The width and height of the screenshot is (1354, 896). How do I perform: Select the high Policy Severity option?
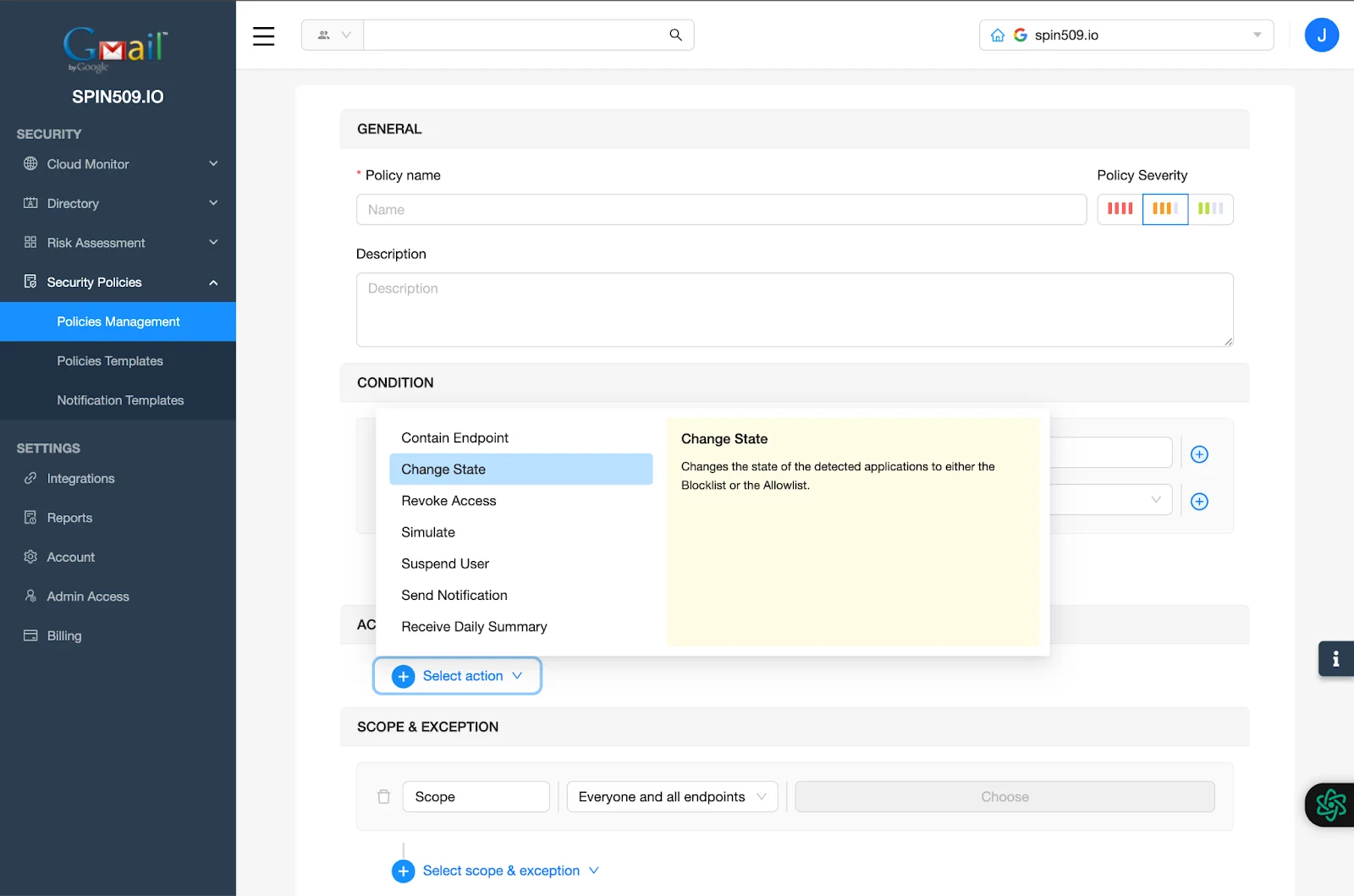coord(1119,209)
